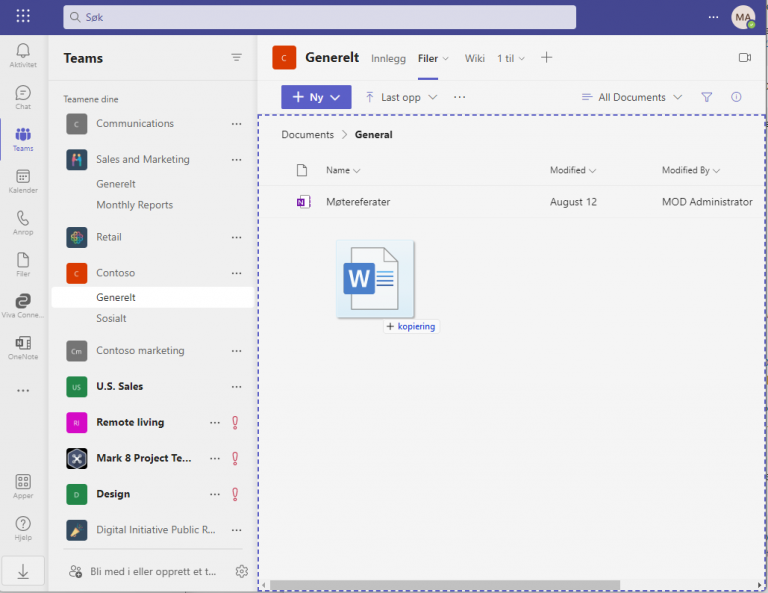
Task: Expand the Modified column sort menu
Action: pyautogui.click(x=573, y=170)
